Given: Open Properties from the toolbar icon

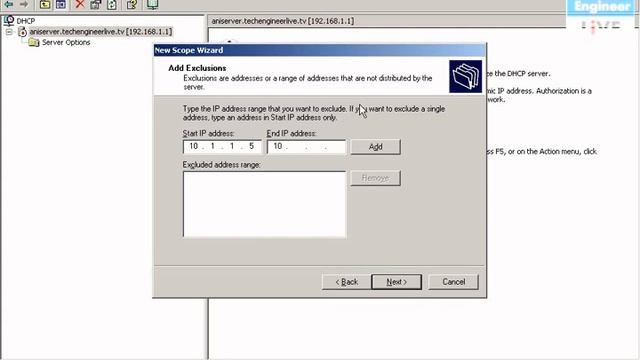Looking at the screenshot, I should 96,4.
